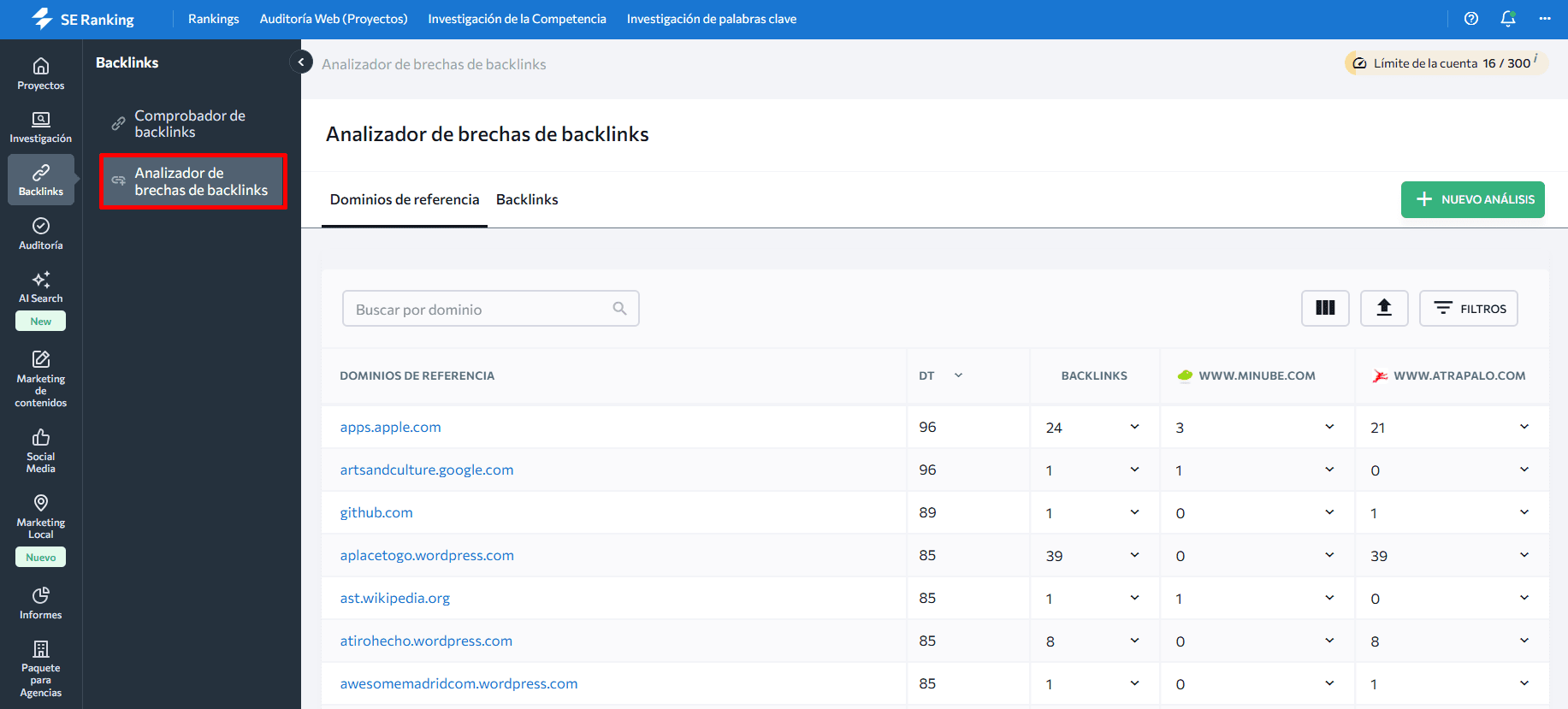1568x709 pixels.
Task: Open the Rankings top menu
Action: pos(214,19)
